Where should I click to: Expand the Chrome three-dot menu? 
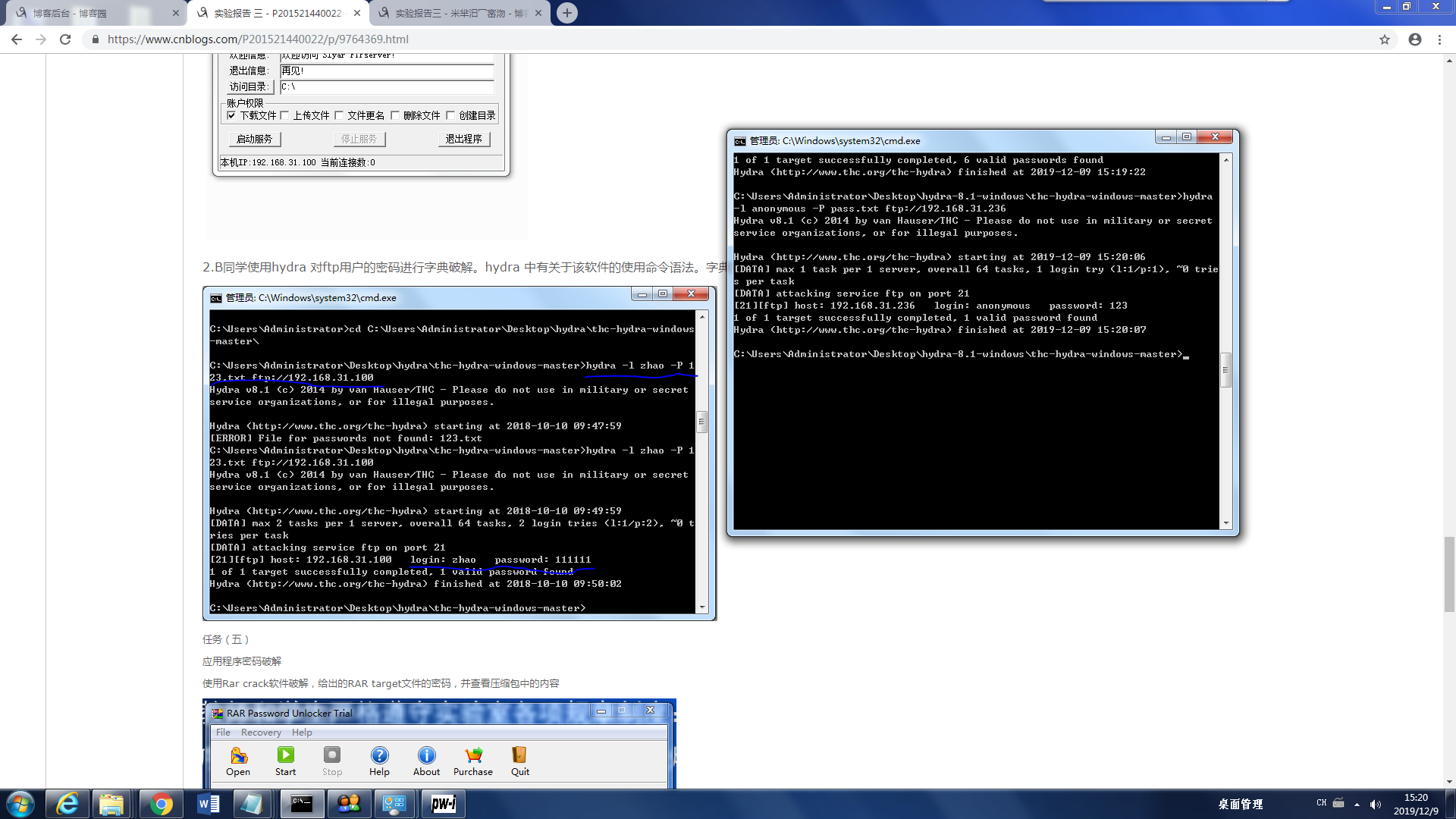pos(1439,39)
